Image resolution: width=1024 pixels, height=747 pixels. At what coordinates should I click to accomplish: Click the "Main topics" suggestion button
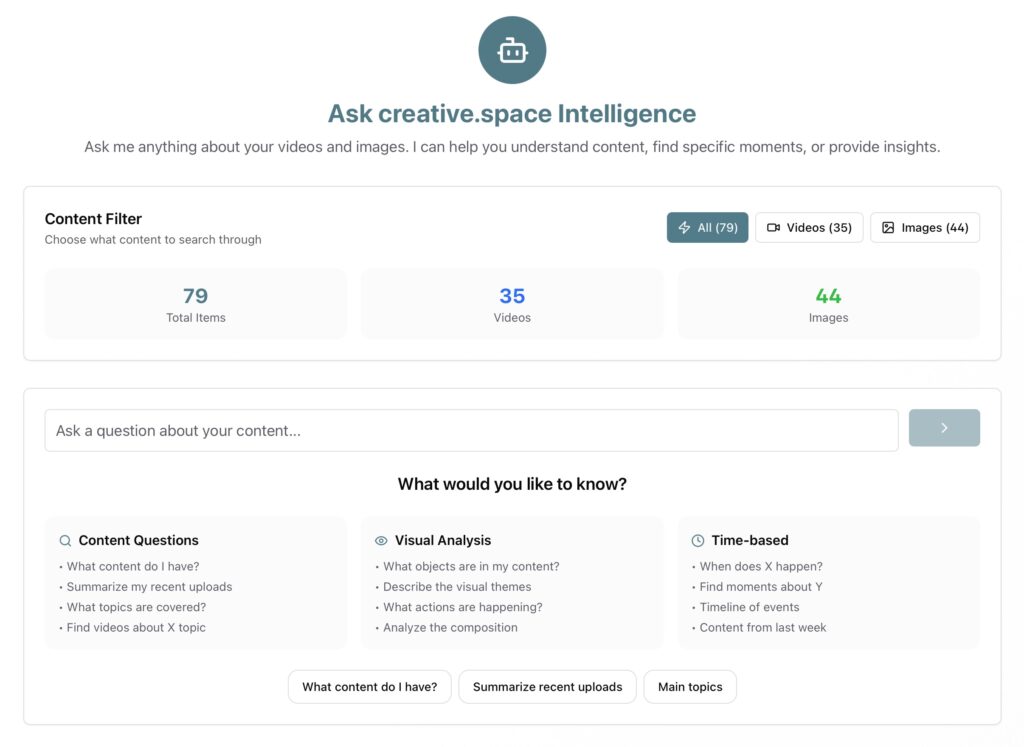pos(690,687)
